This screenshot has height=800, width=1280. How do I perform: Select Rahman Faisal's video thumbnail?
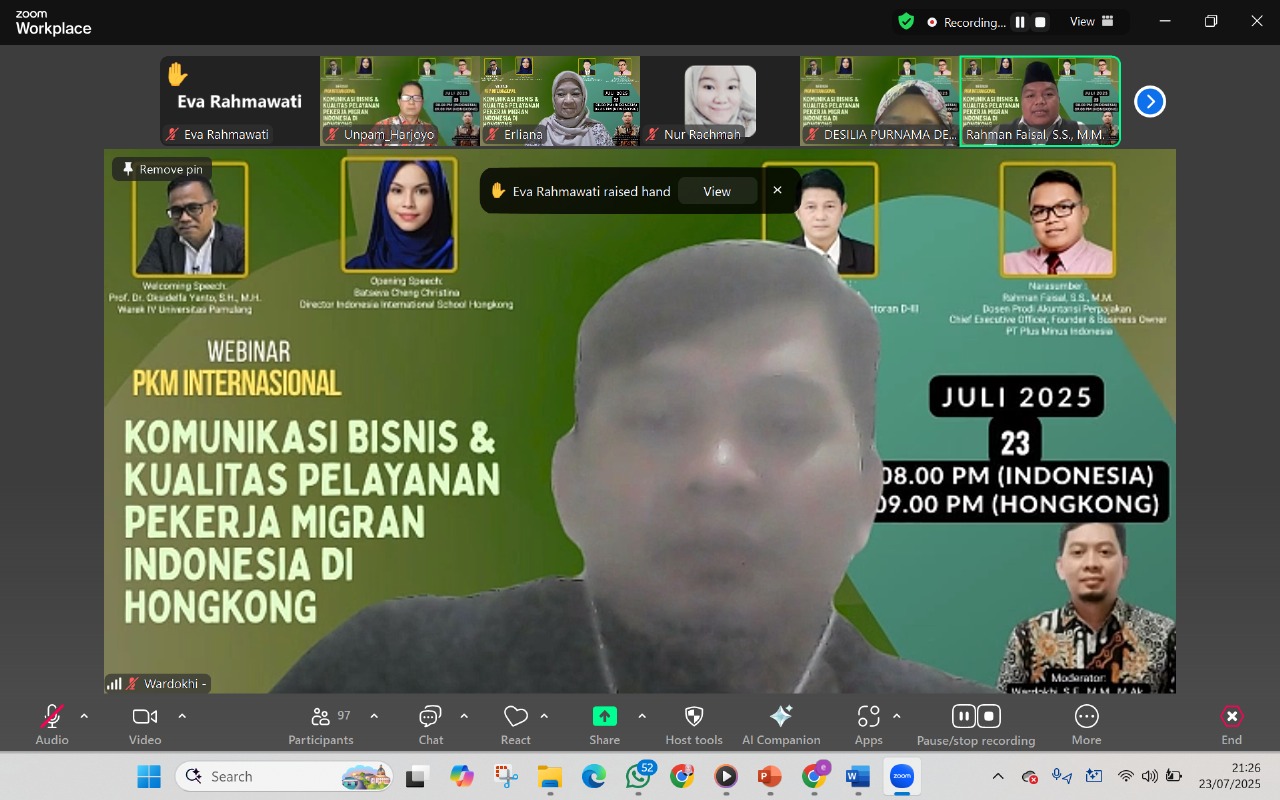pyautogui.click(x=1040, y=101)
